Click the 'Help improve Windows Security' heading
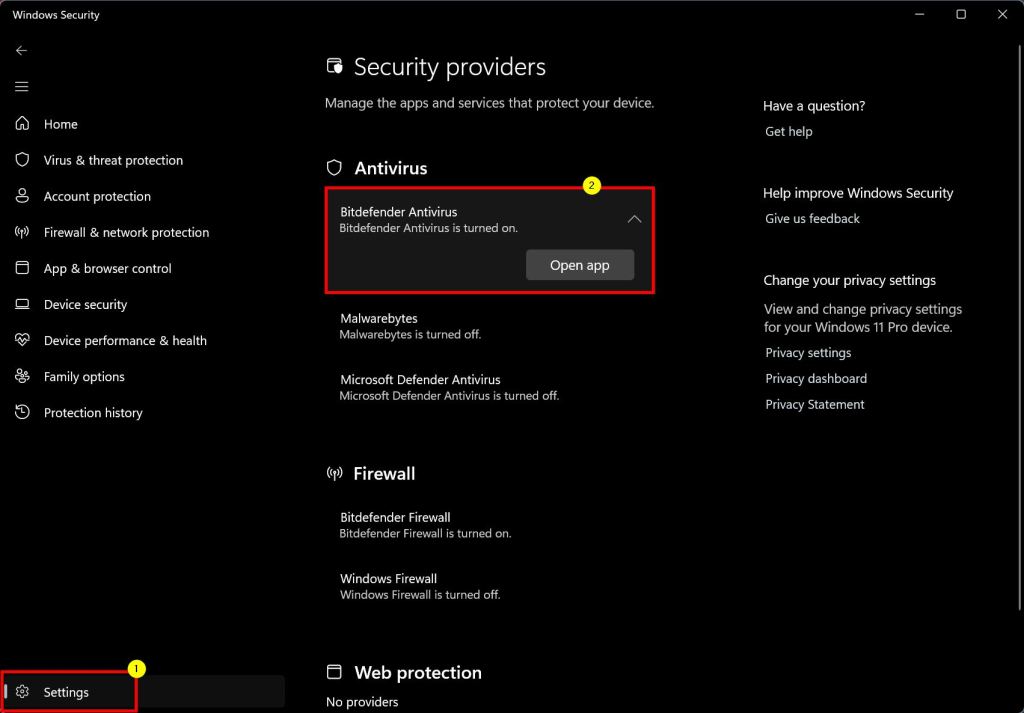1024x713 pixels. (858, 193)
